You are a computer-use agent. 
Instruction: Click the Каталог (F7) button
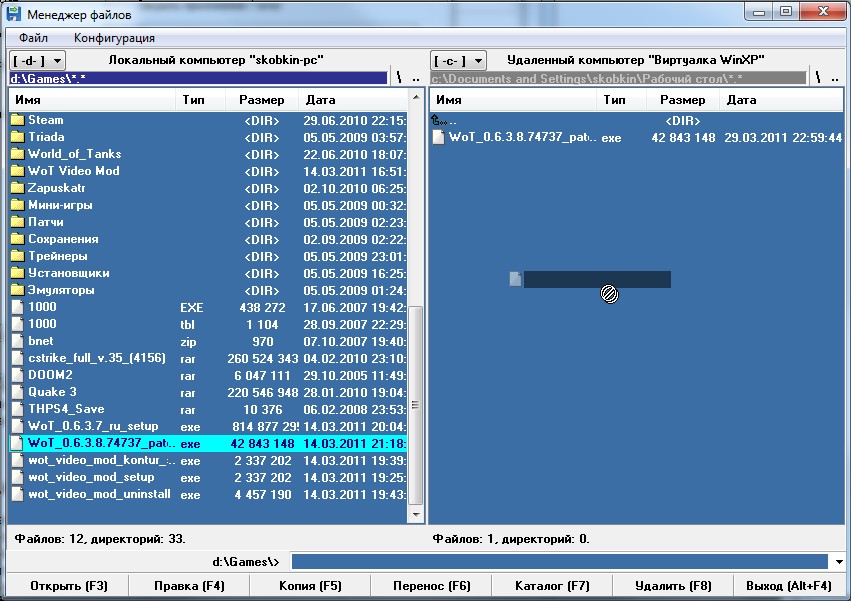coord(552,586)
